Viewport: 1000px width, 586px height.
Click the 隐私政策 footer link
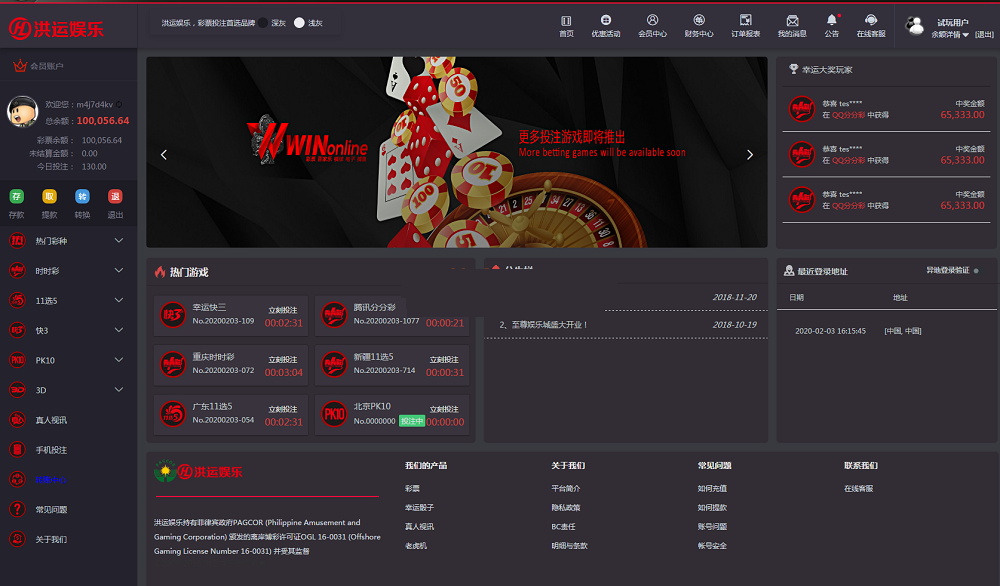coord(565,507)
